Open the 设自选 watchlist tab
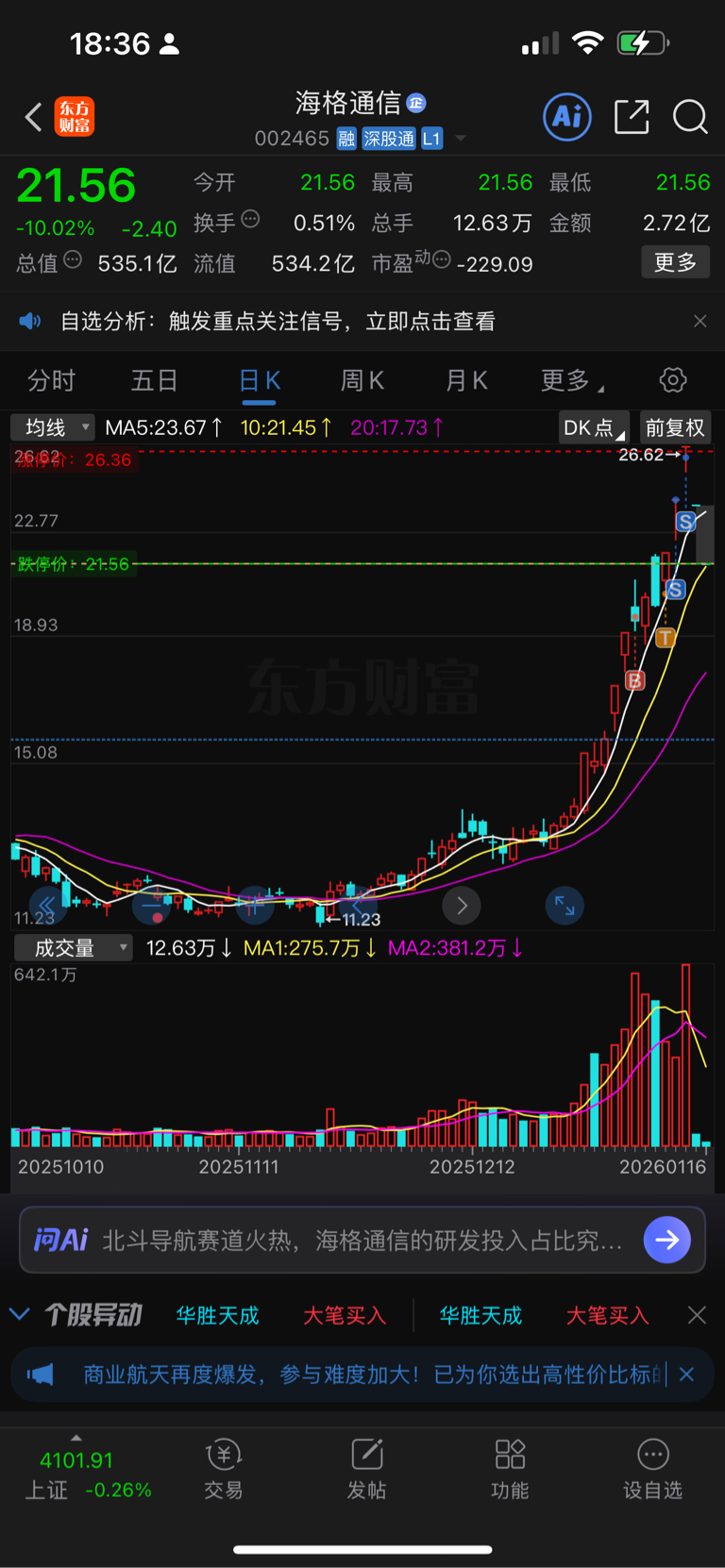The image size is (725, 1568). (x=652, y=1470)
